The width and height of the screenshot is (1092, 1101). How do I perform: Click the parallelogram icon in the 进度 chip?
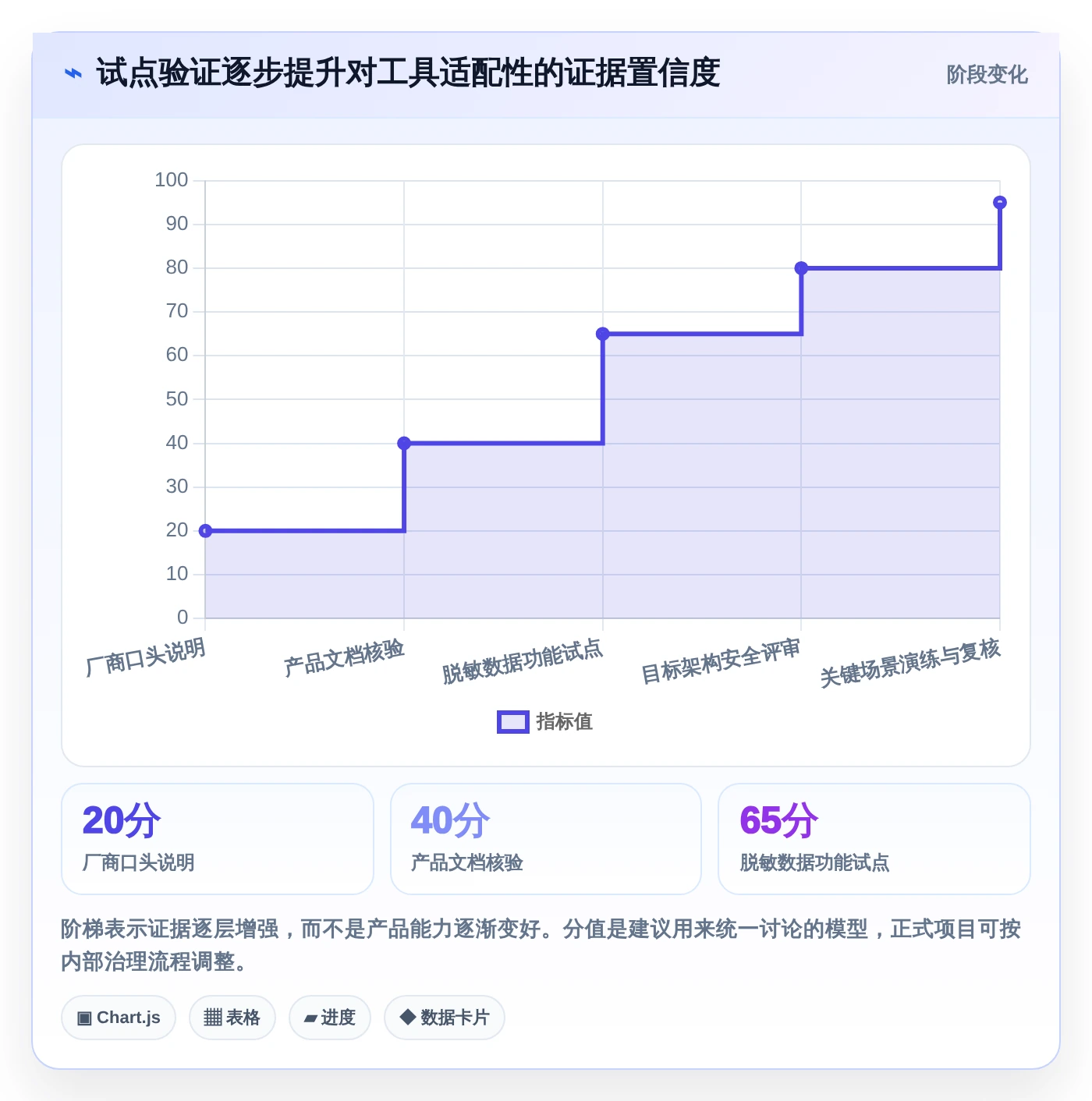[x=310, y=1018]
